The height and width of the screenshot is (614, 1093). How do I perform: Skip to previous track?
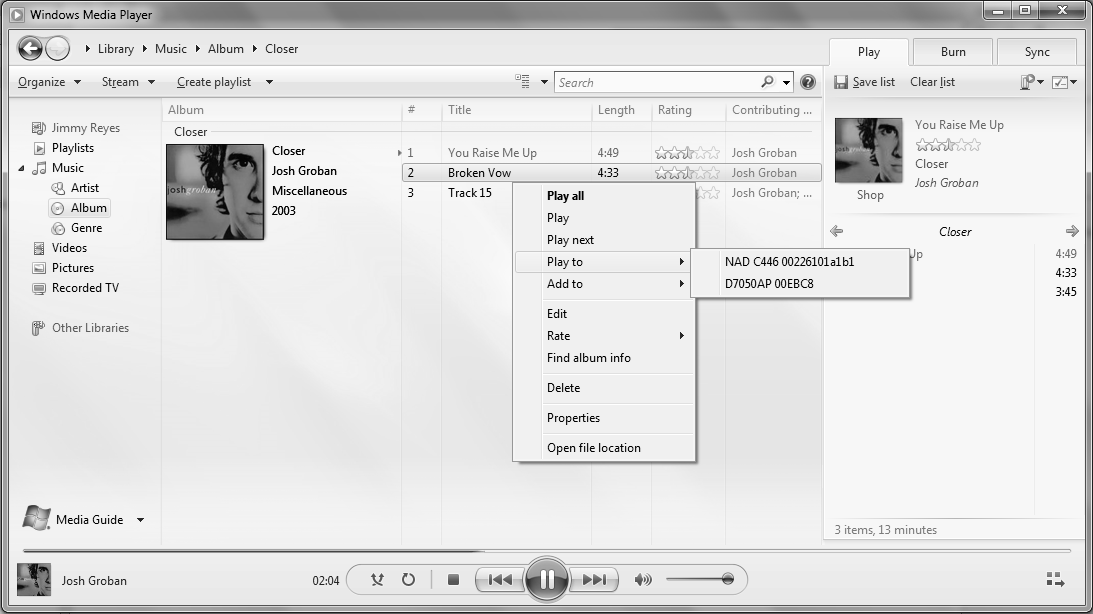point(500,580)
